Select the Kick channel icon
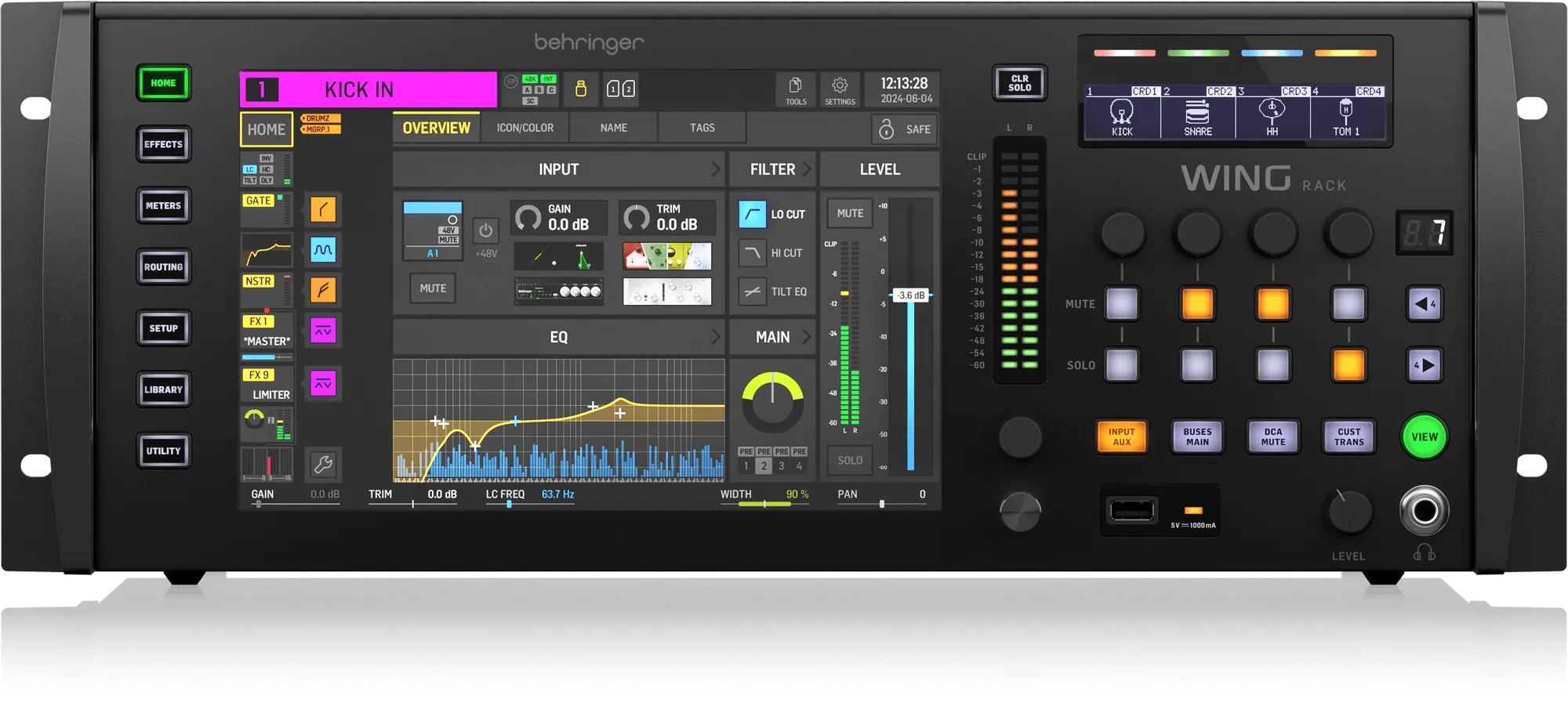Viewport: 1568px width, 710px height. coord(1122,111)
